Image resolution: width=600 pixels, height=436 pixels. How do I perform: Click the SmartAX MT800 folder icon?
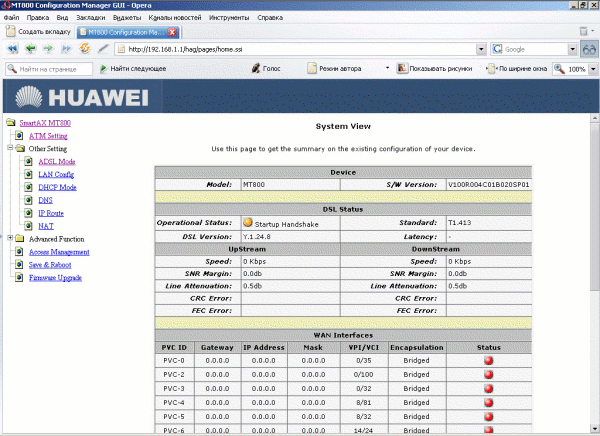11,122
